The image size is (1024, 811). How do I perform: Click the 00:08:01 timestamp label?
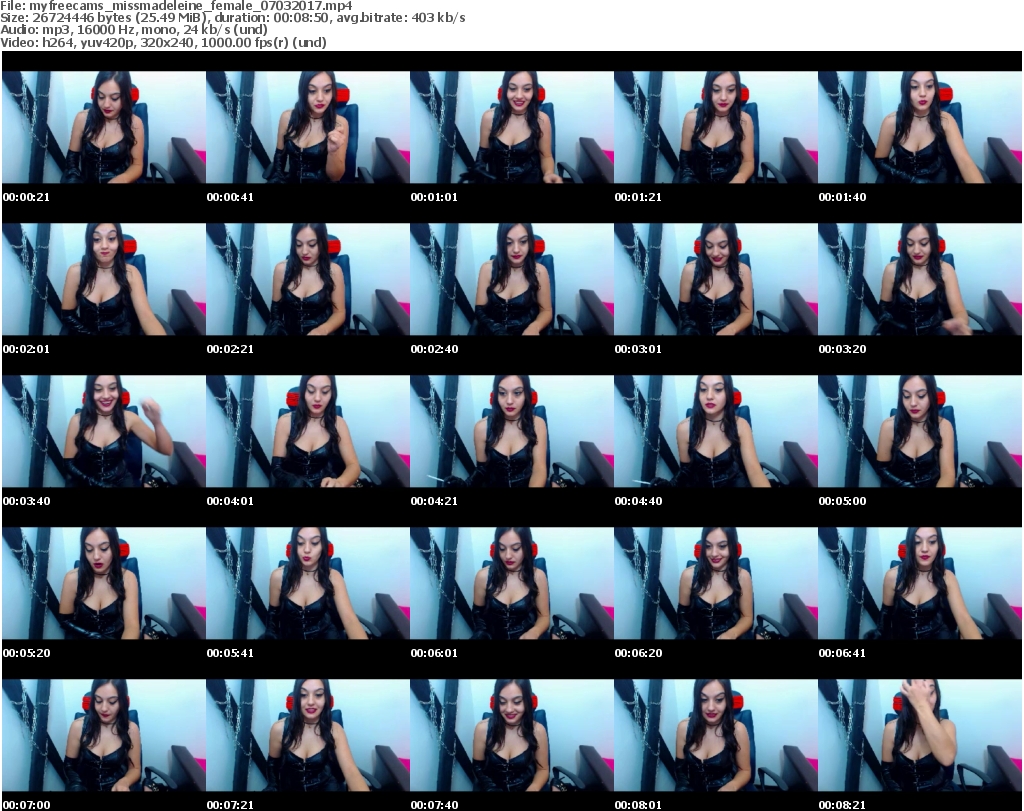(x=638, y=805)
